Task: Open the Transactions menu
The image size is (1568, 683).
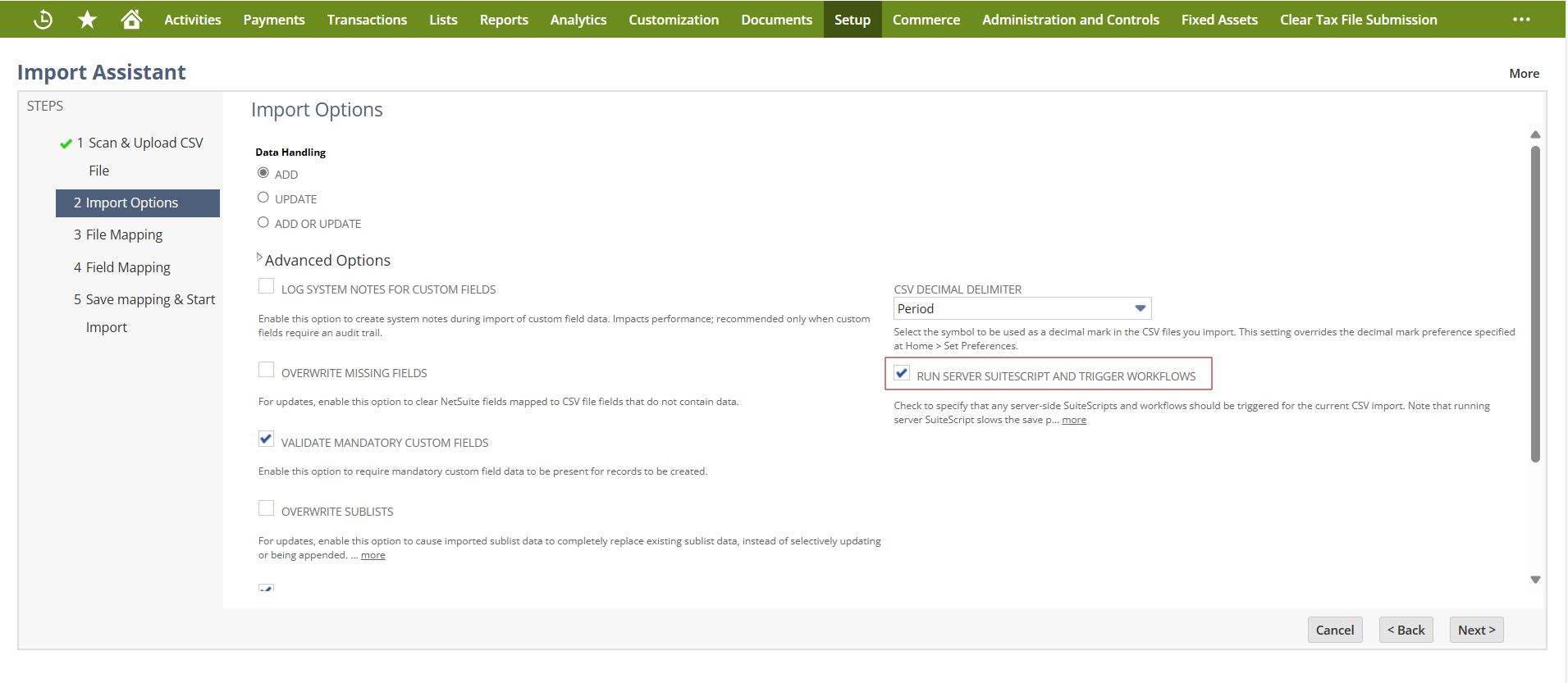Action: [x=367, y=20]
